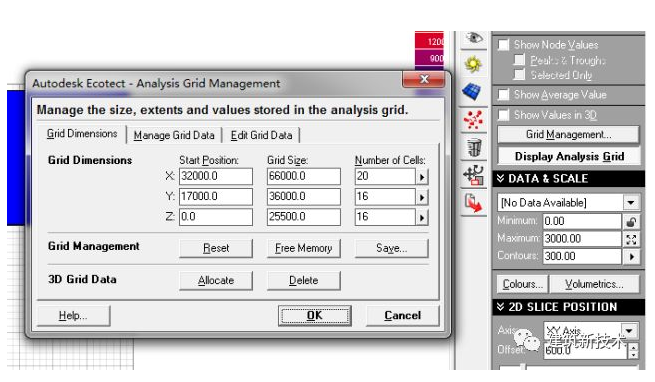Close the Analysis Grid Management dialog
This screenshot has height=382, width=655.
(x=424, y=79)
